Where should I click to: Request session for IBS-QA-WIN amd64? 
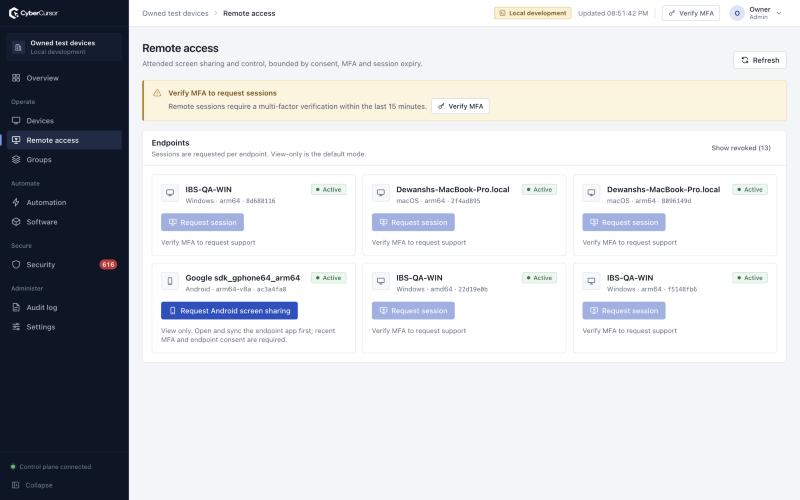[413, 311]
